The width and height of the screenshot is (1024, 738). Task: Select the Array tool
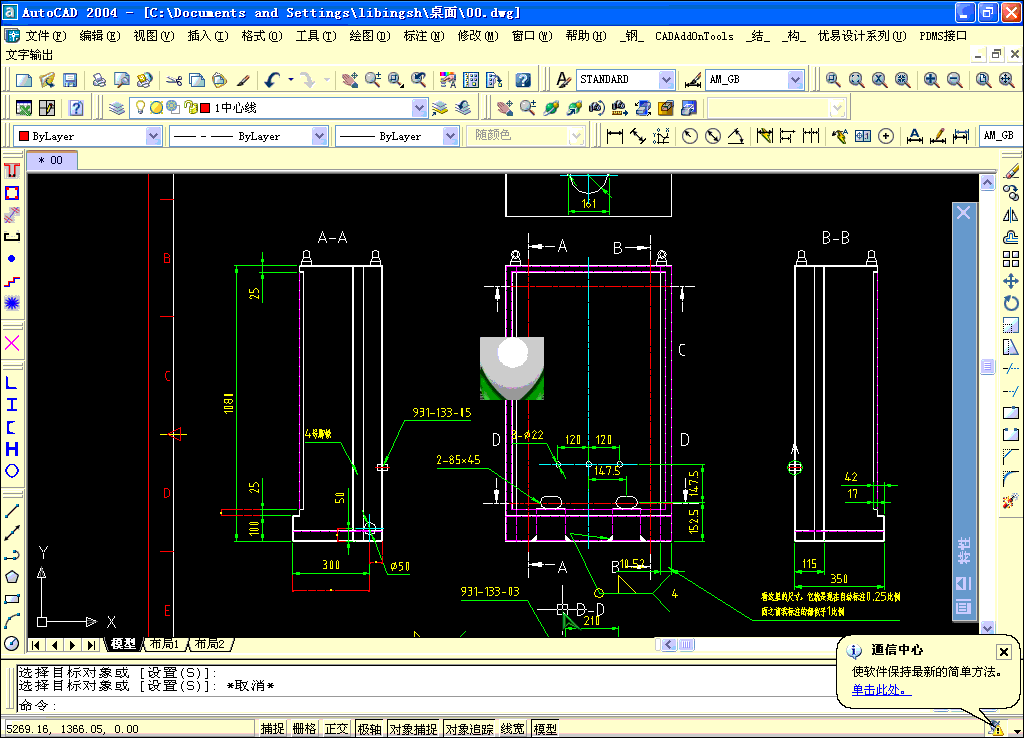click(x=1011, y=259)
